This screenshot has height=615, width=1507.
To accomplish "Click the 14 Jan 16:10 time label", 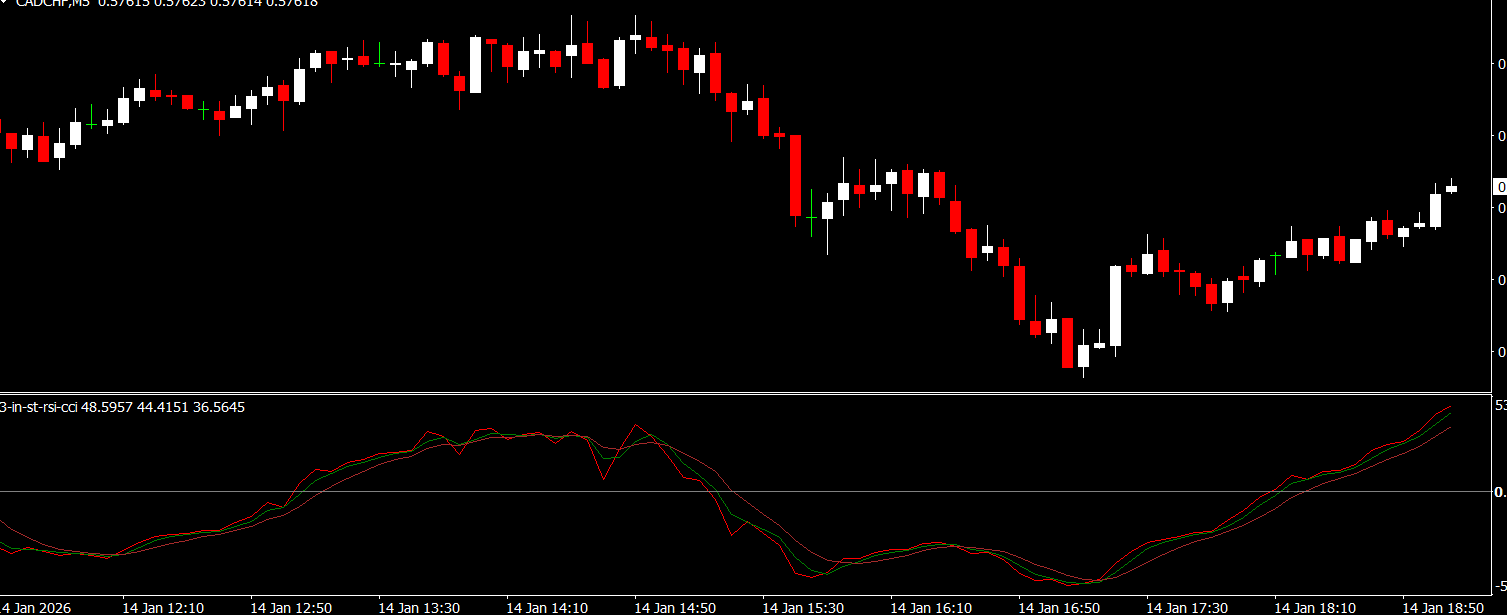I will click(931, 607).
